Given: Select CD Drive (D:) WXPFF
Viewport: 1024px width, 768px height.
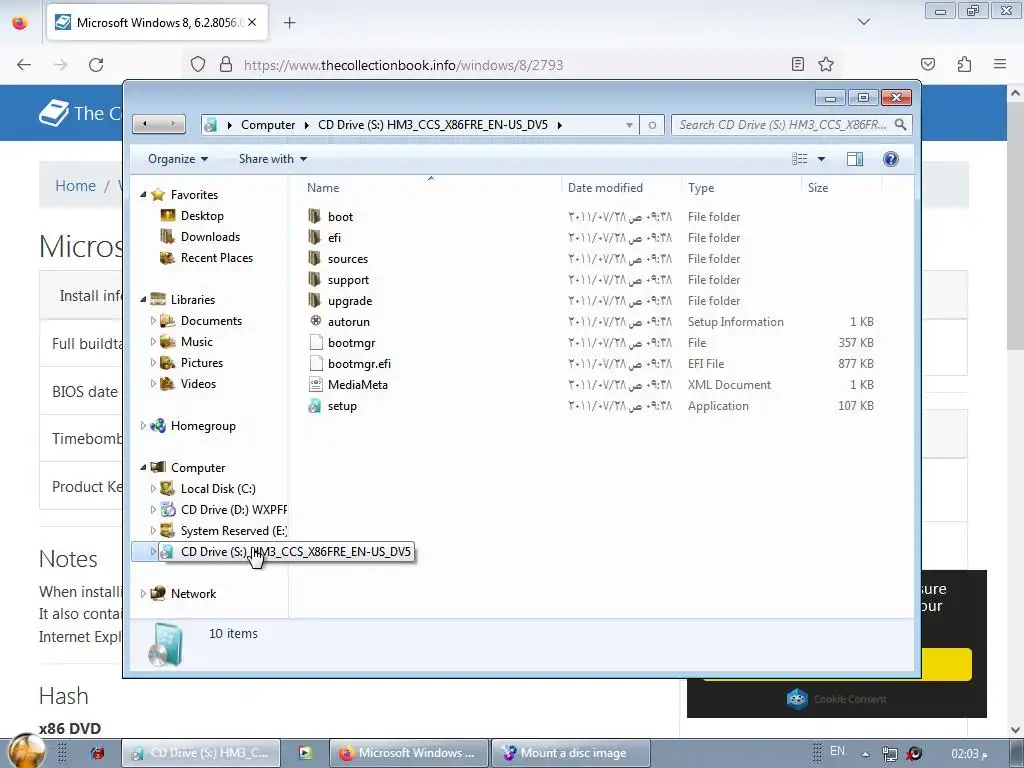Looking at the screenshot, I should coord(233,509).
